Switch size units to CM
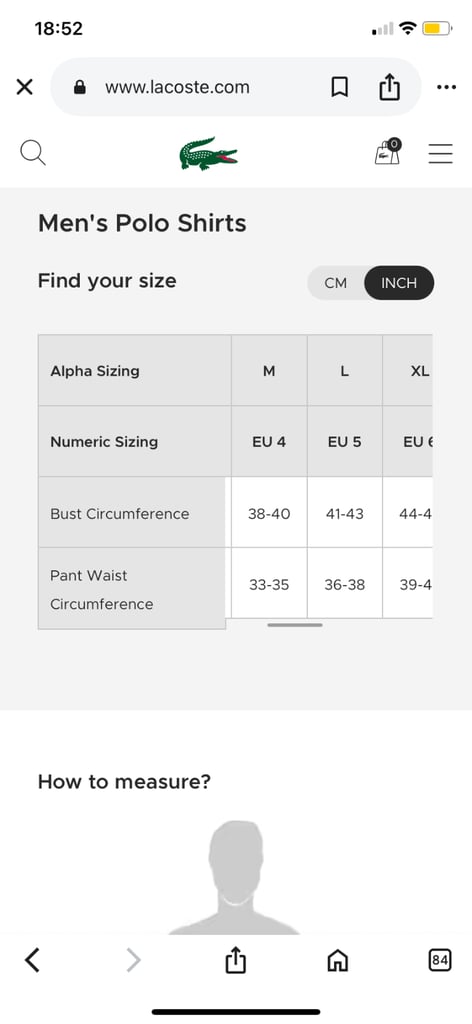This screenshot has width=472, height=1024. 336,283
